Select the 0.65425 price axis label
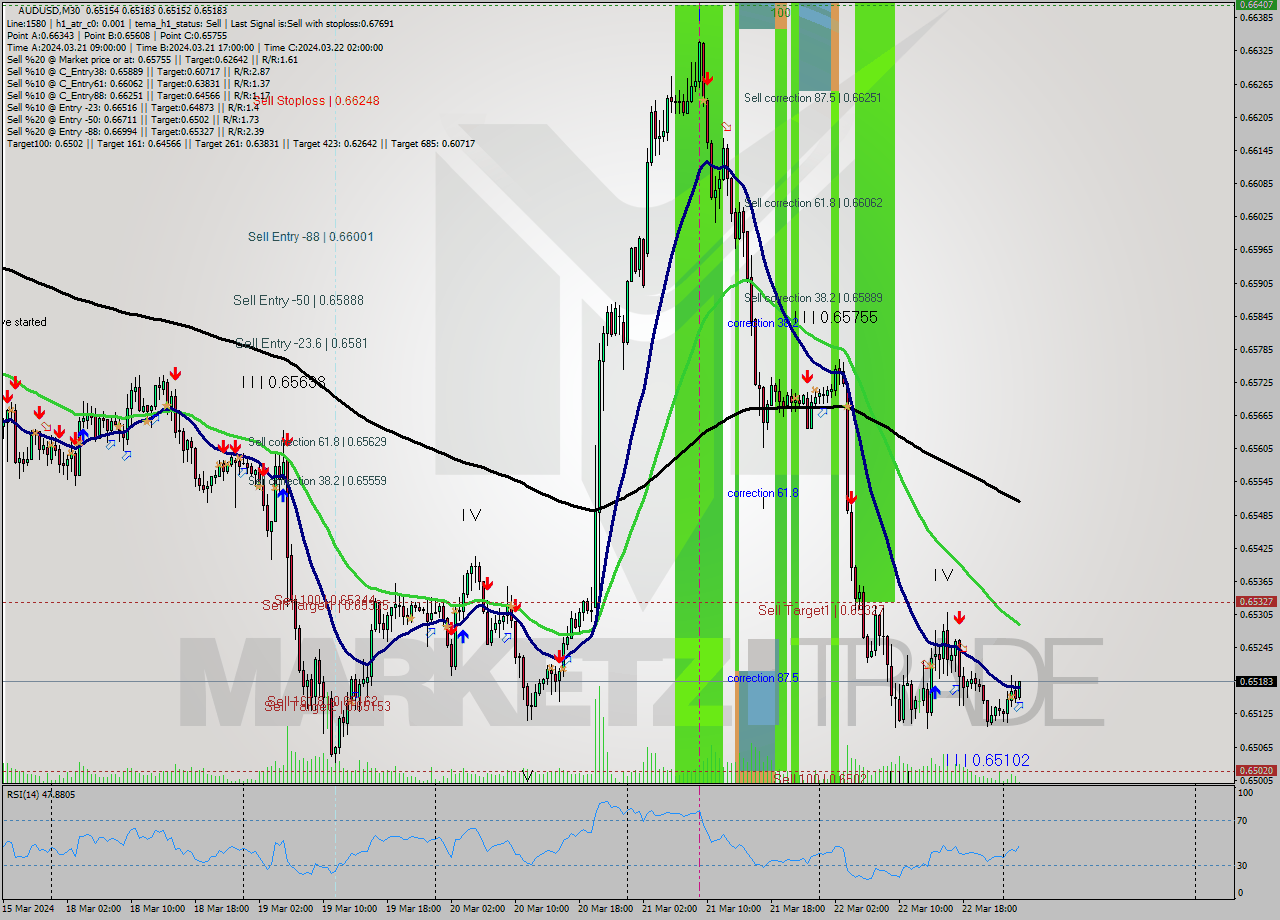The image size is (1280, 920). click(x=1256, y=548)
